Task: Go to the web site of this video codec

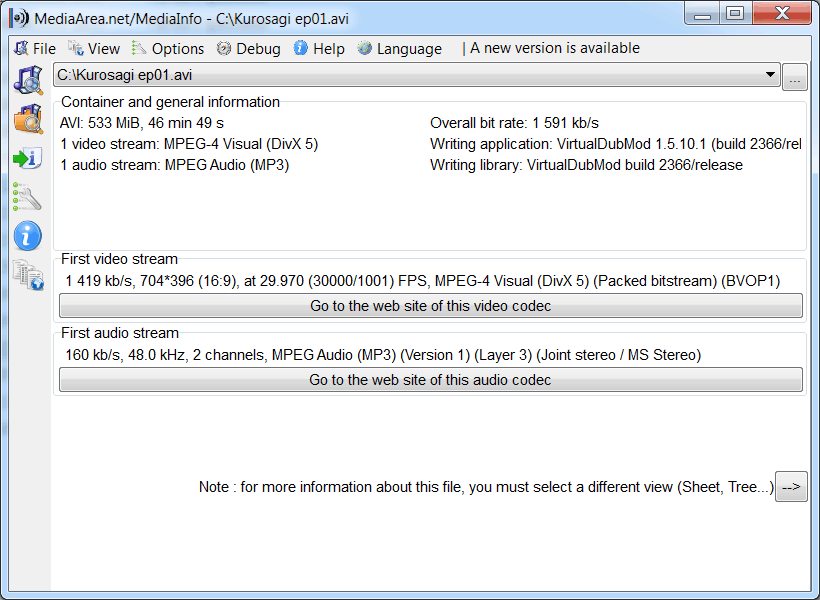Action: pos(430,305)
